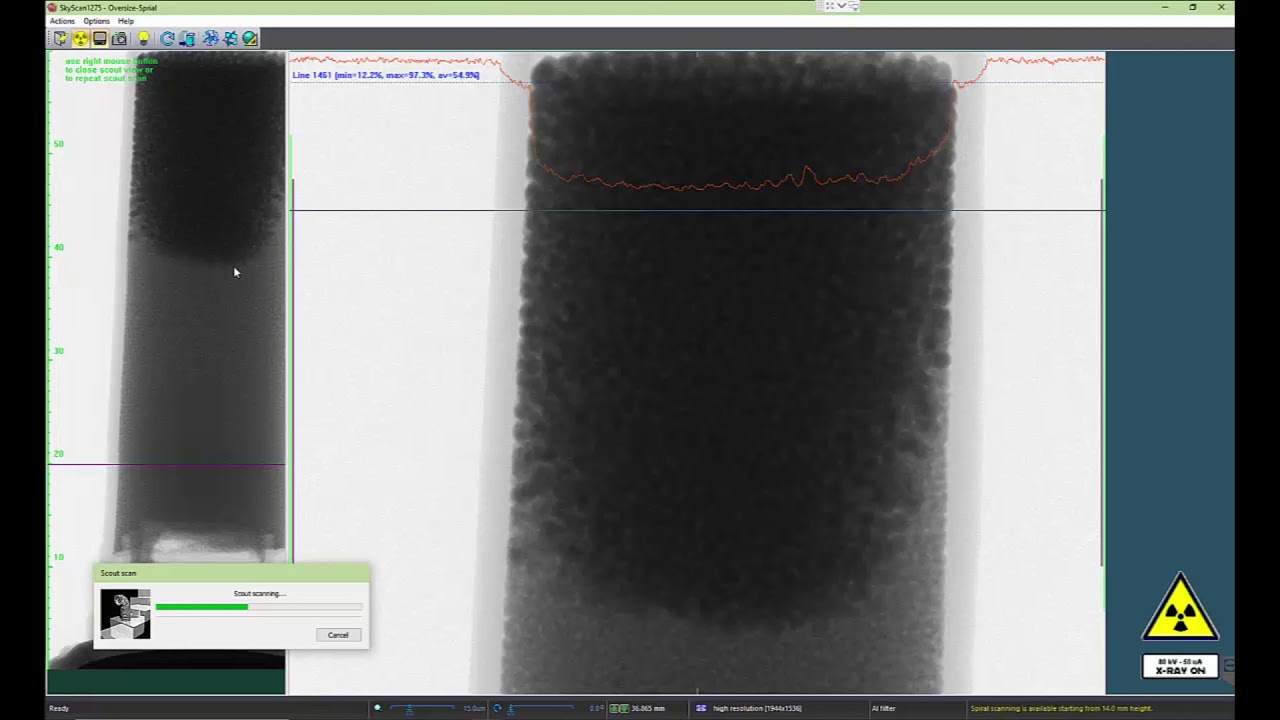The image size is (1280, 720).
Task: Toggle the light bulb illumination icon
Action: point(143,39)
